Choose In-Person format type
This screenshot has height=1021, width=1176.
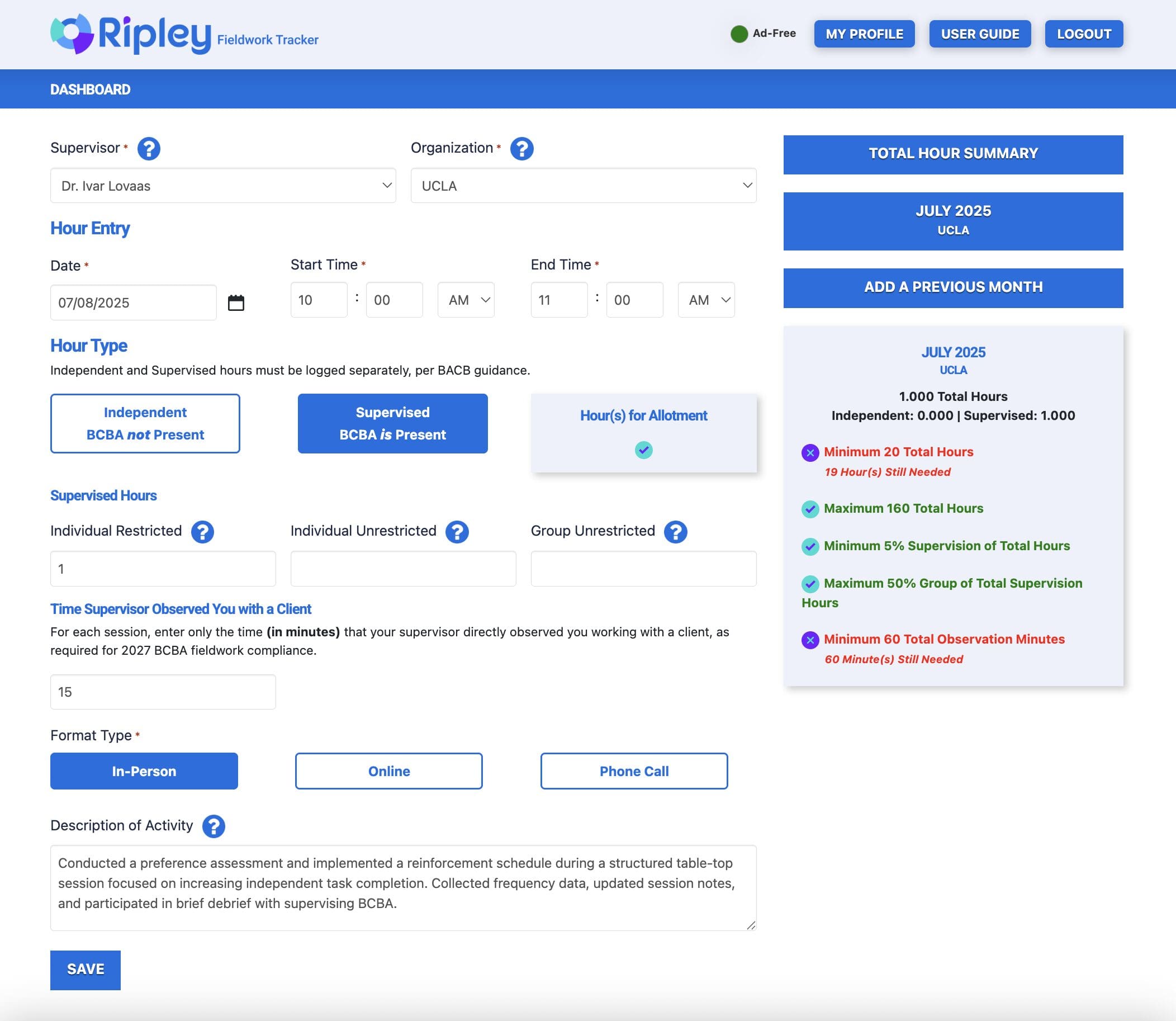point(144,771)
